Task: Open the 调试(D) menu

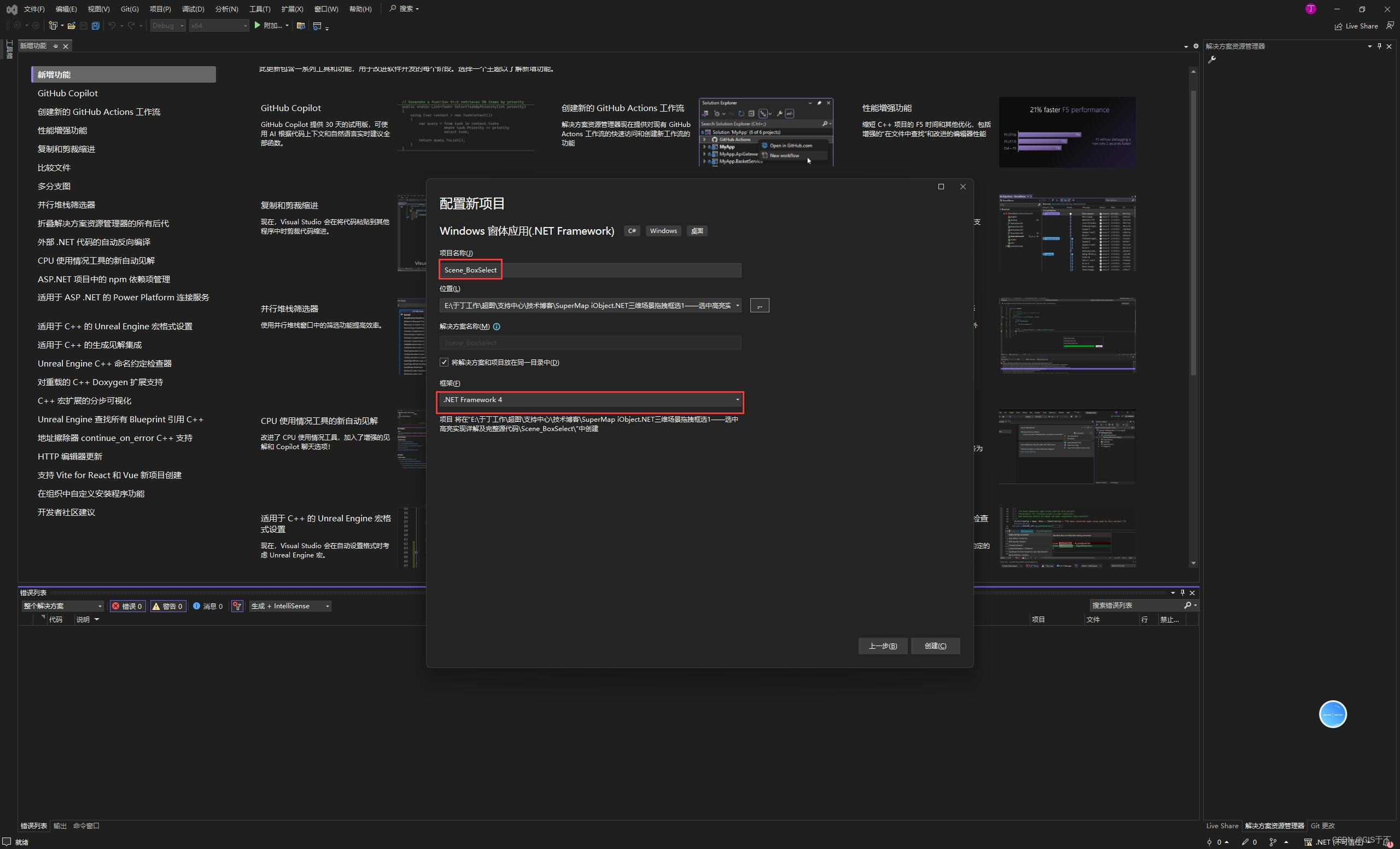Action: point(192,9)
